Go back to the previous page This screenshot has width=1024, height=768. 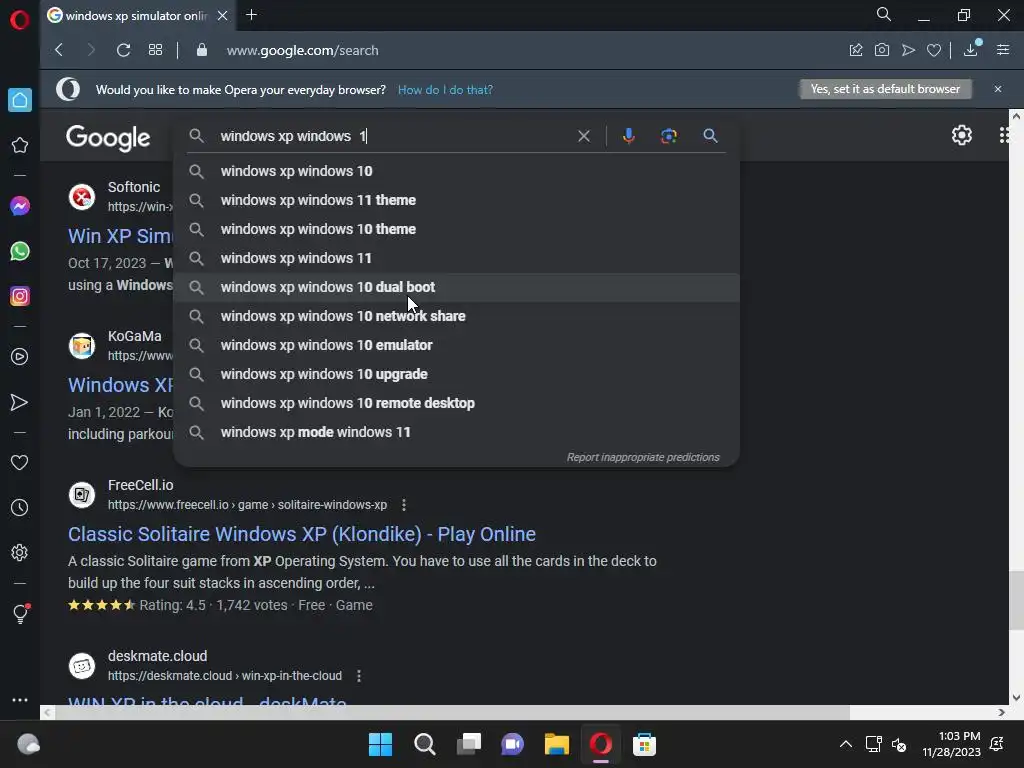(x=59, y=50)
